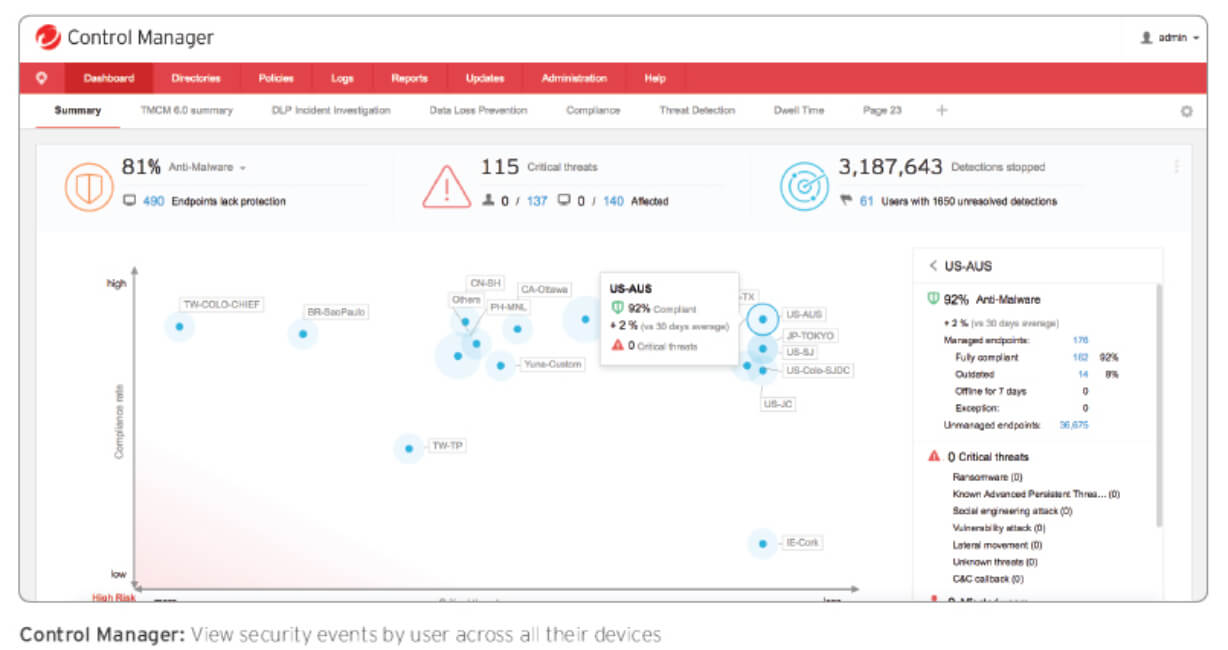Expand the Anti-Malware dropdown arrow

tap(243, 168)
